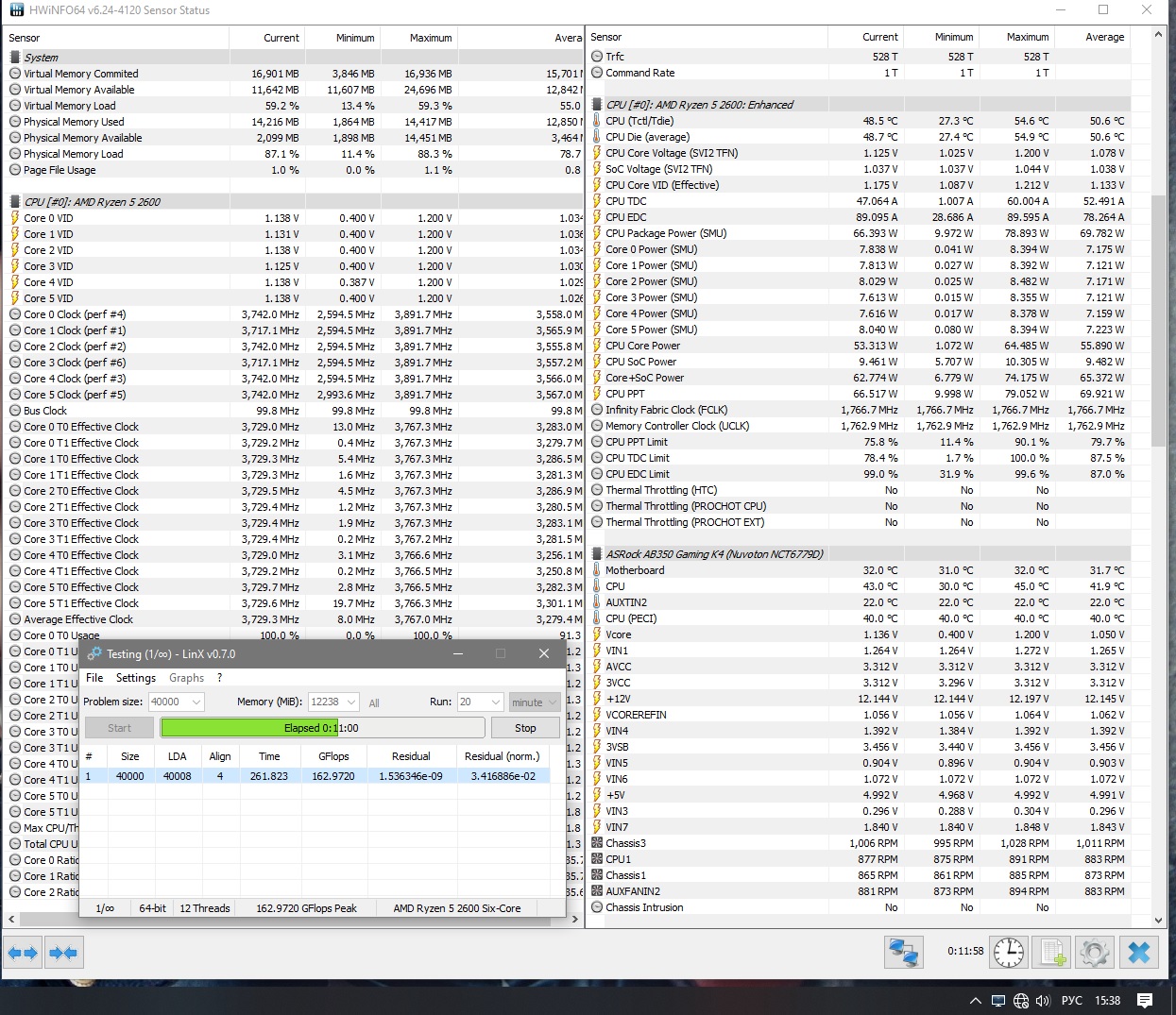Click the CPU (Tctl/Tdie) thermometer icon
Image resolution: width=1176 pixels, height=1015 pixels.
[597, 121]
